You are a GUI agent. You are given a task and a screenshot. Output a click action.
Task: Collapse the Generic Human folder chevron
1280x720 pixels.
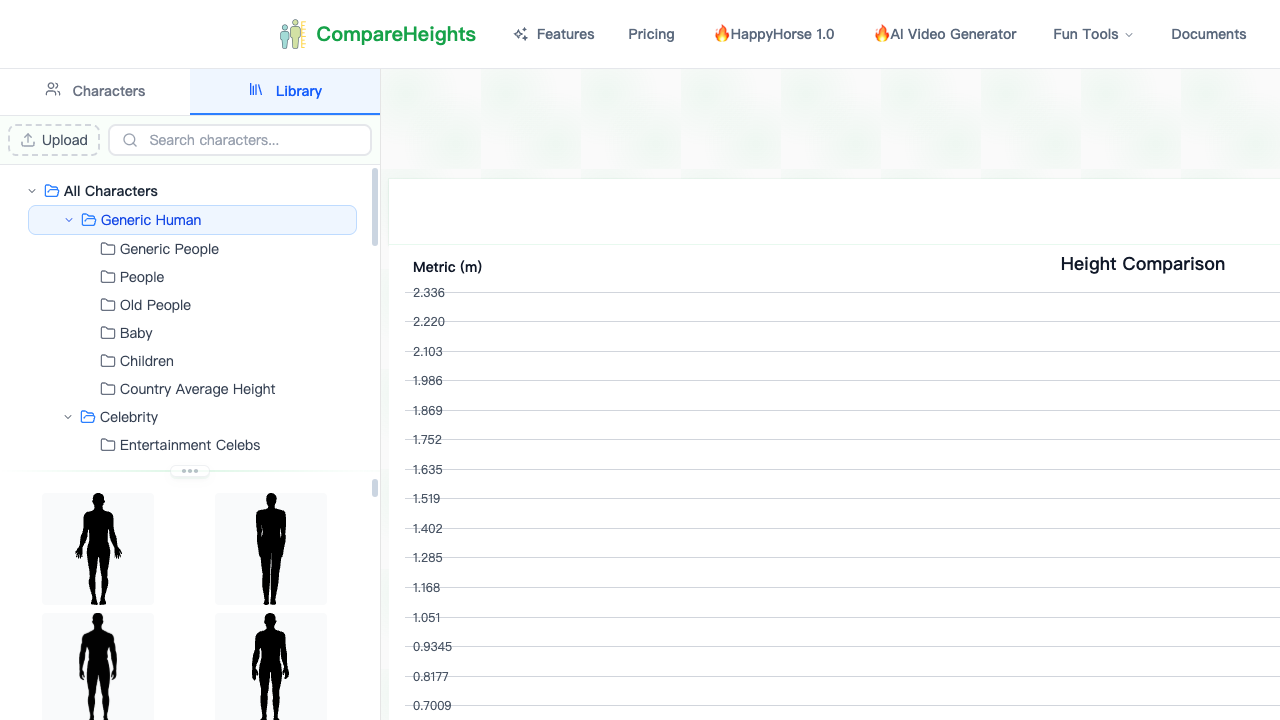[69, 220]
